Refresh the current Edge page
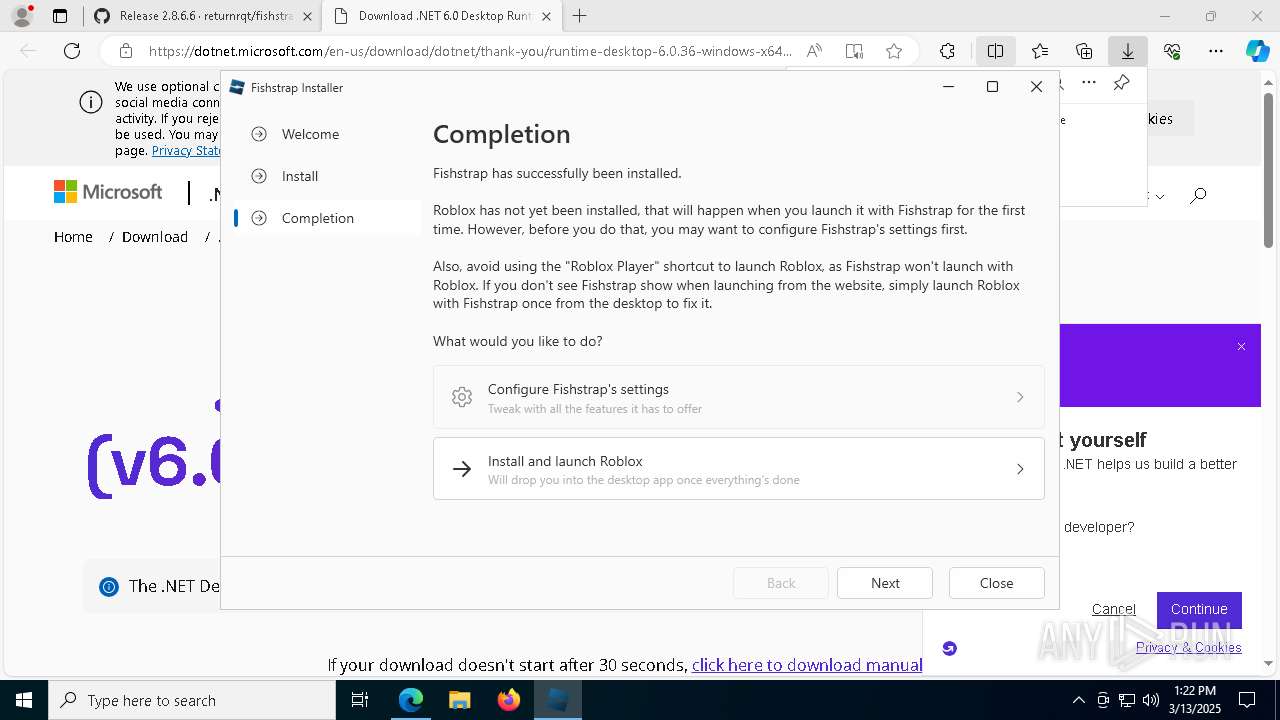 coord(72,51)
